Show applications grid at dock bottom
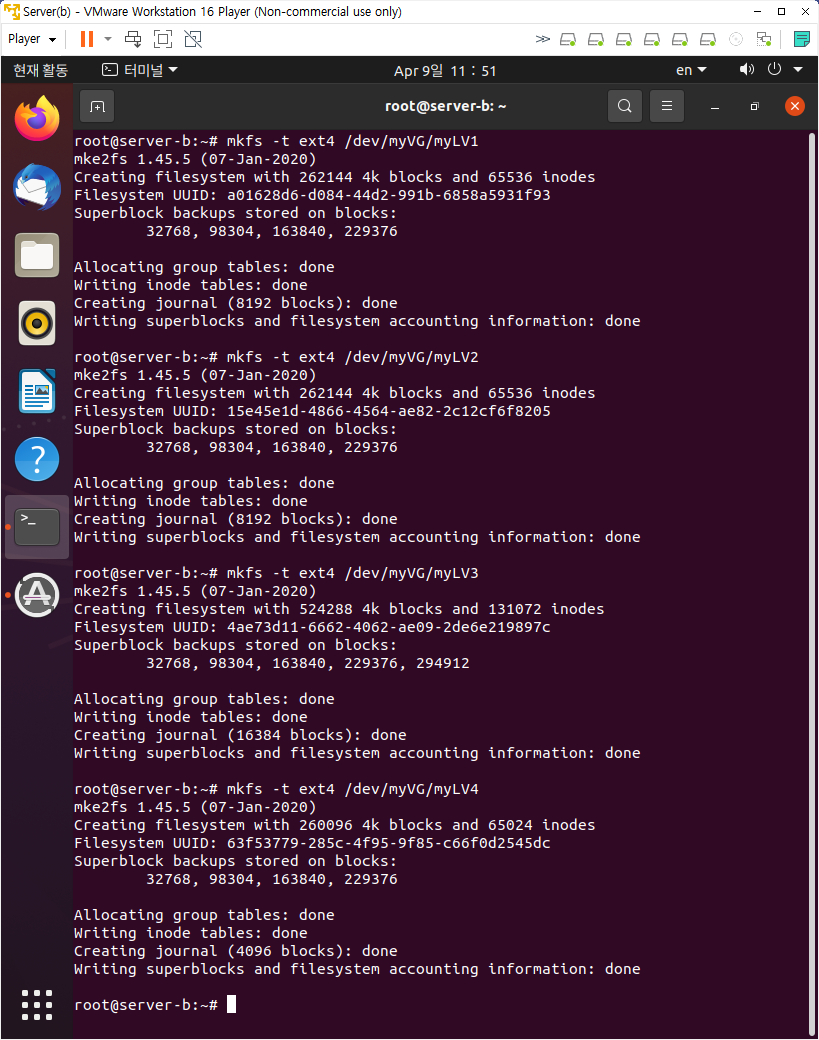819x1040 pixels. [x=37, y=1005]
